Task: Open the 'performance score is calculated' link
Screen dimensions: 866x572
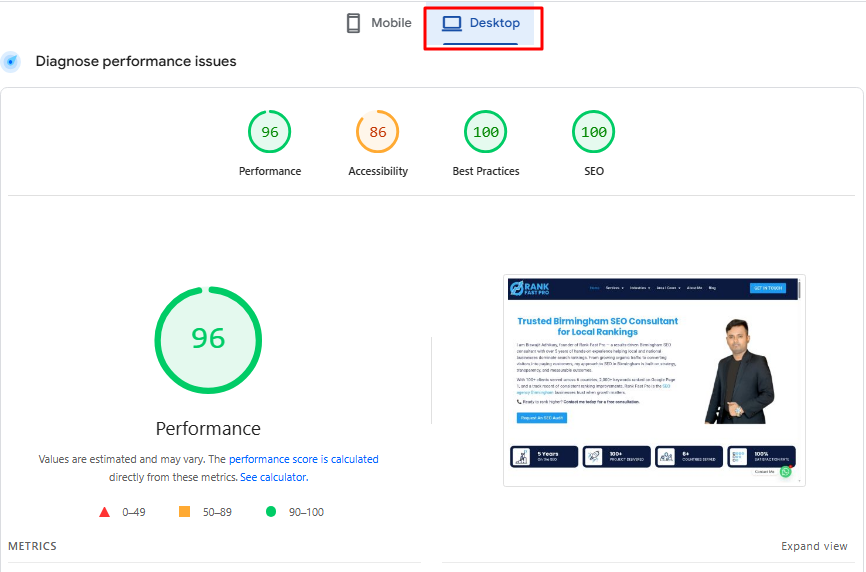Action: 304,459
